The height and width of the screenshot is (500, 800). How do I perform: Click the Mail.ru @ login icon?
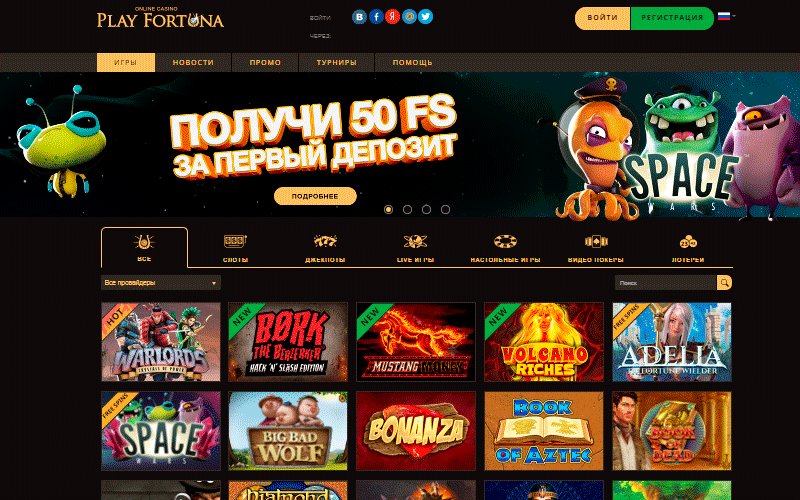[x=409, y=17]
